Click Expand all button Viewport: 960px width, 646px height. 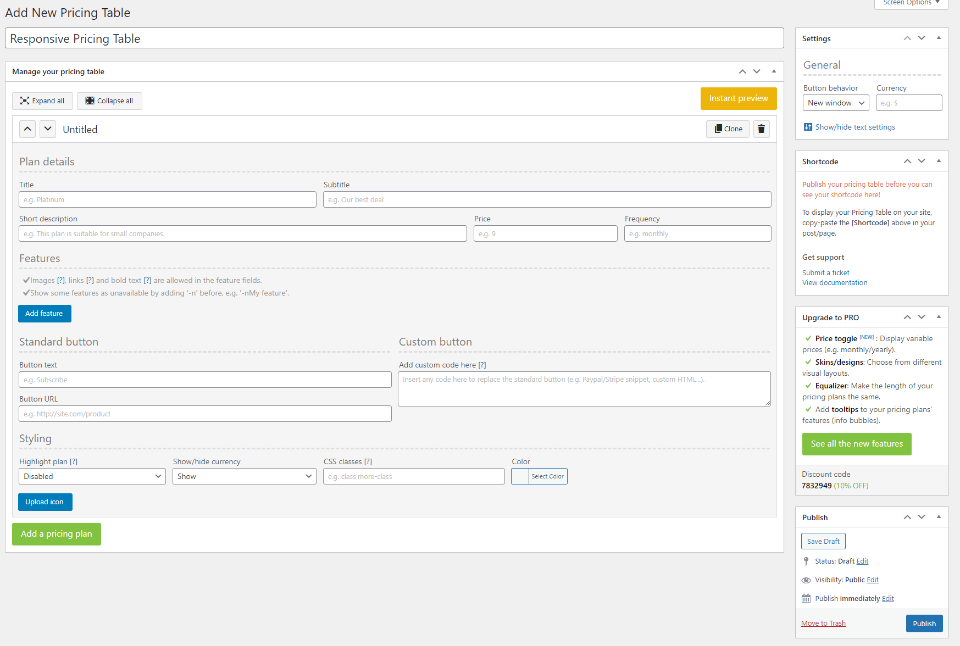(x=42, y=101)
